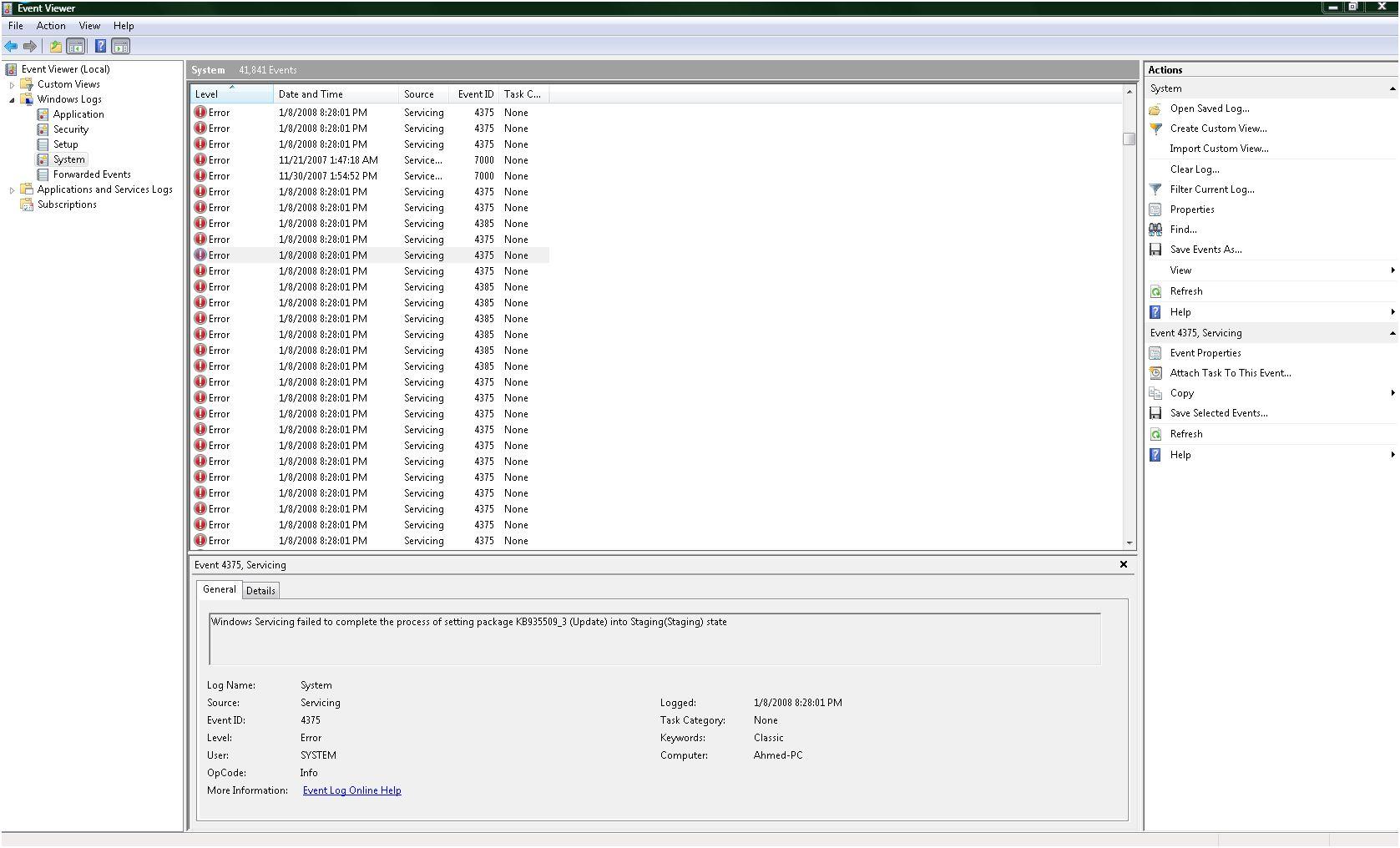This screenshot has width=1400, height=848.
Task: Click the Event Viewer (Local) root icon
Action: 12,69
